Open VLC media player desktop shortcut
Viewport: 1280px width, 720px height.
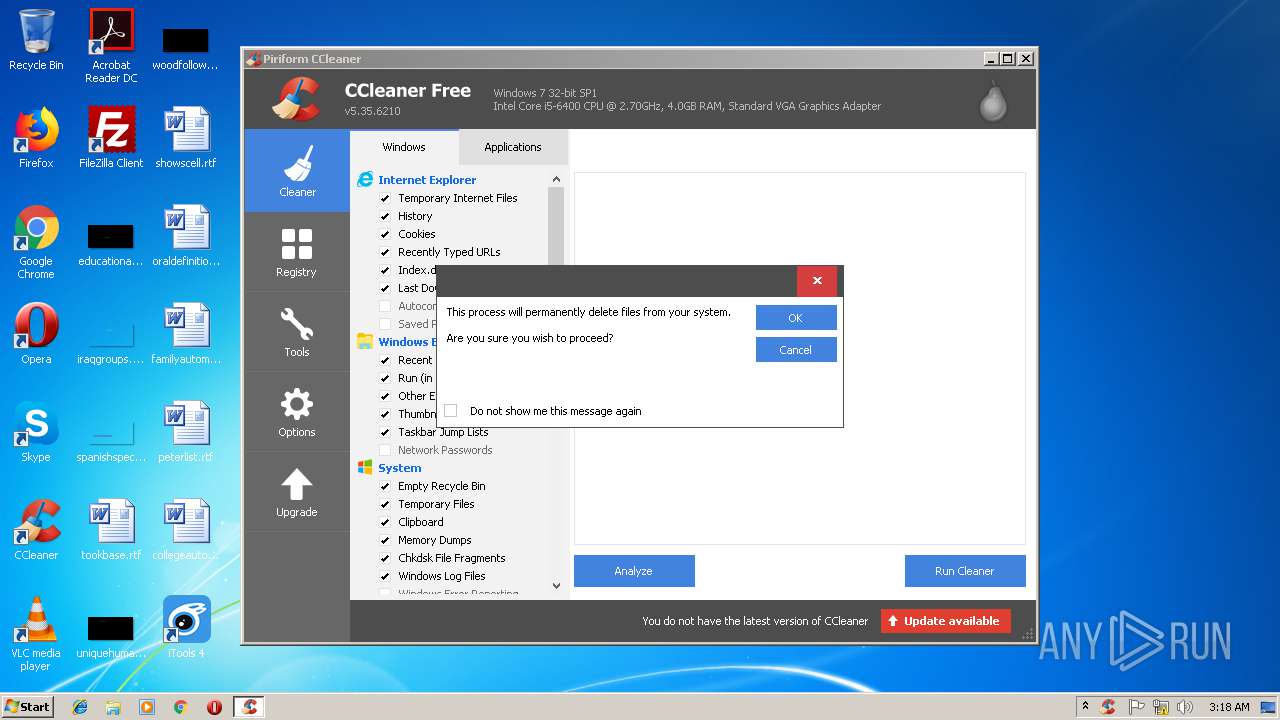[36, 634]
